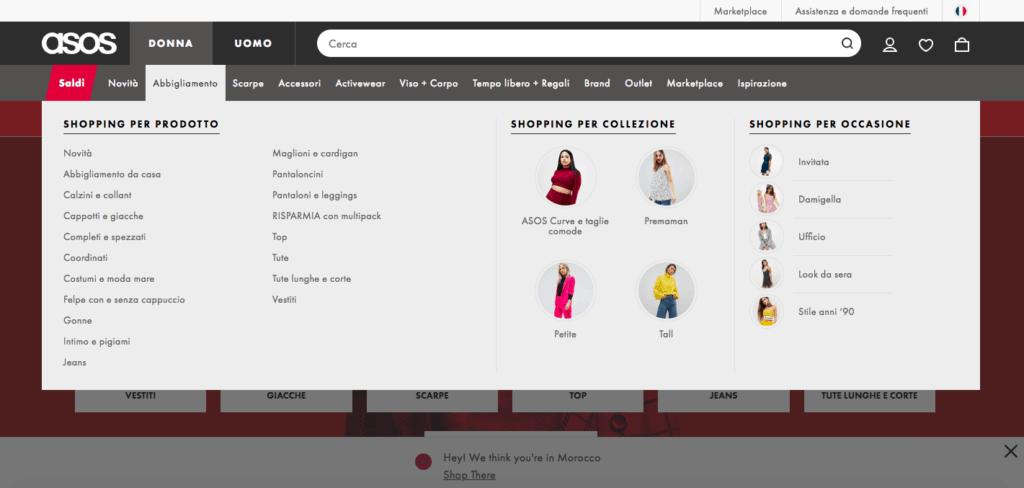Select Felpe con e senza cappuccio

pyautogui.click(x=124, y=299)
